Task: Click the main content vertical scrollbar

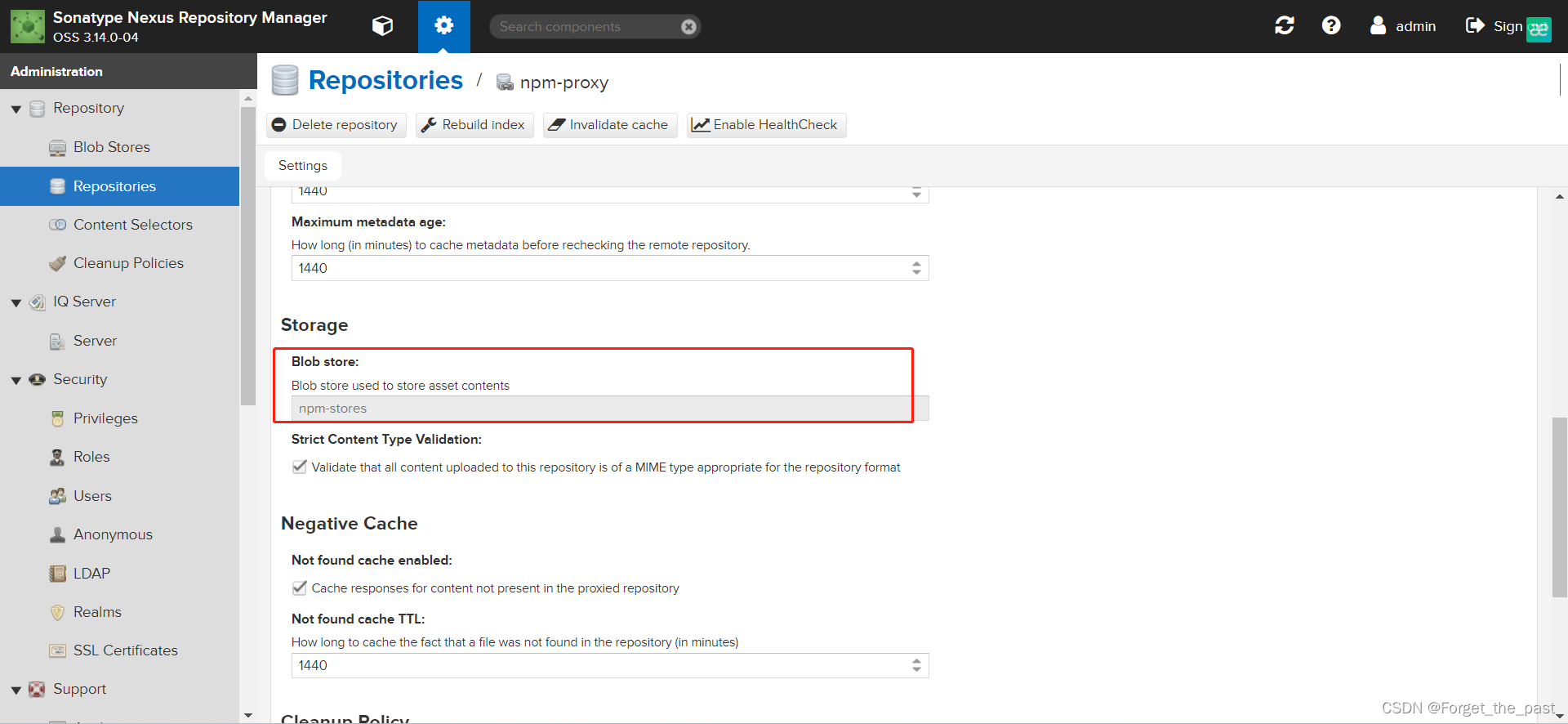Action: (1560, 507)
